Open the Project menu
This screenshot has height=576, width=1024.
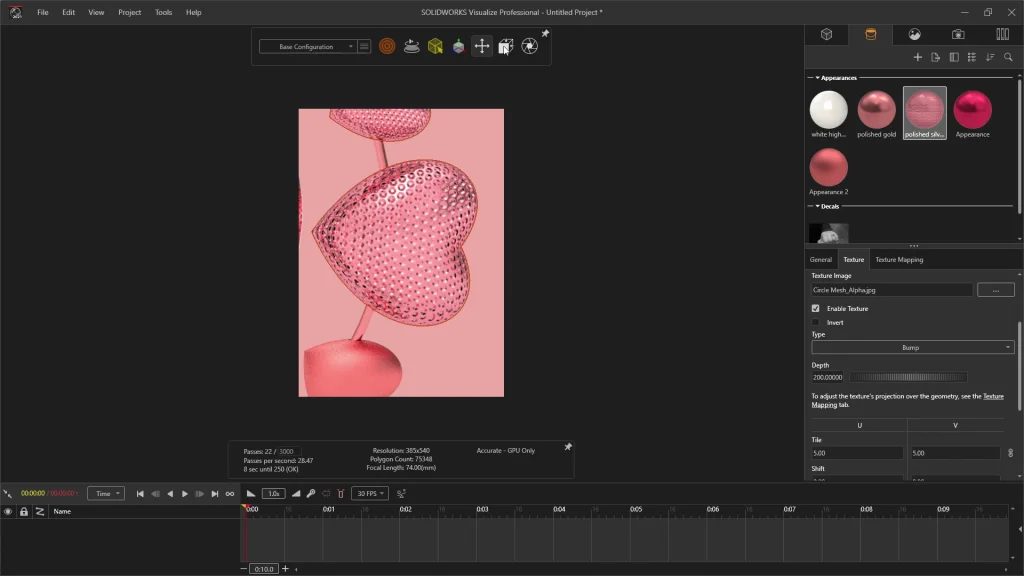(x=129, y=13)
